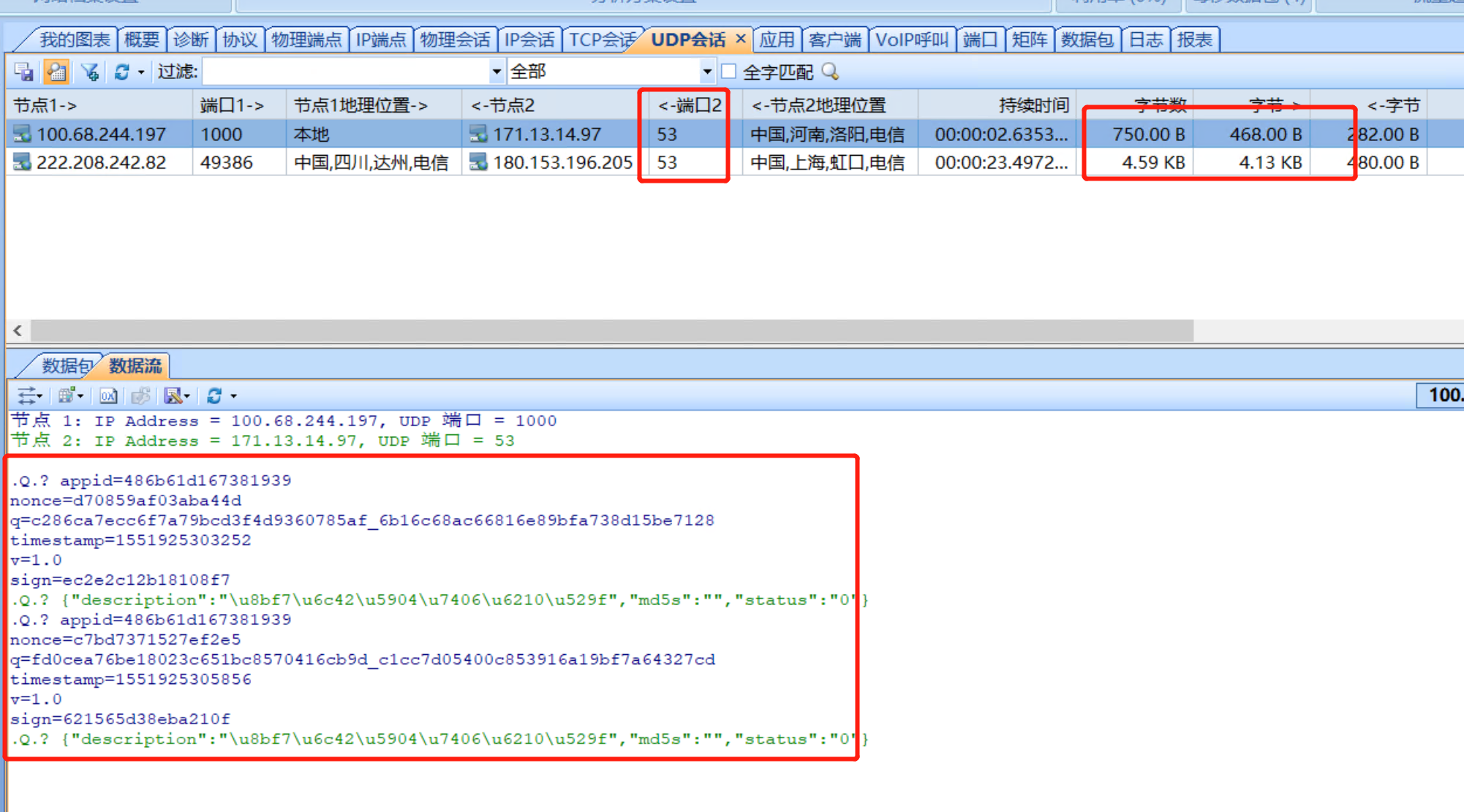Enable the 全字匹配 checkbox
Screen dimensions: 1464x812
coord(728,72)
